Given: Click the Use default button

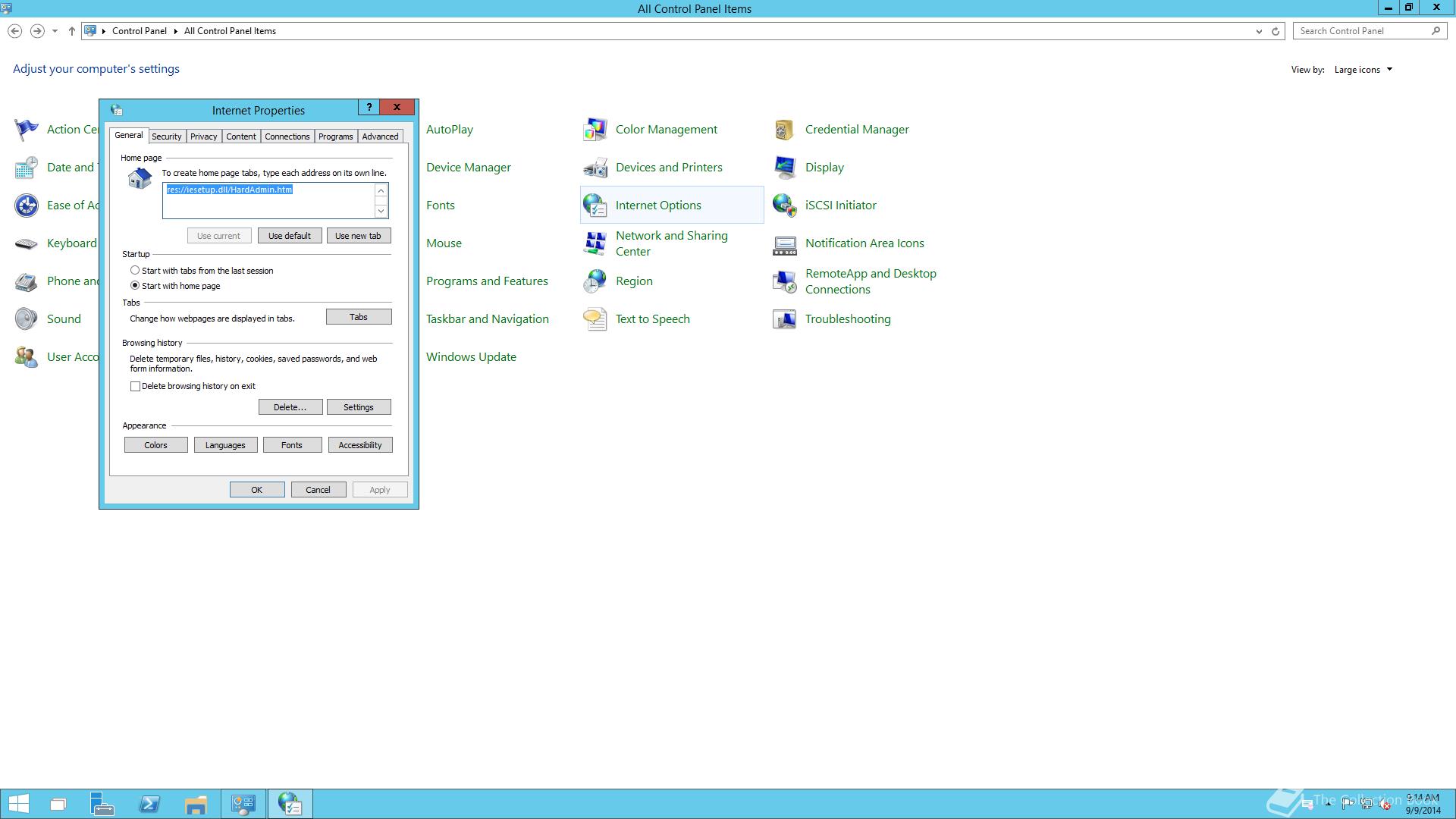Looking at the screenshot, I should (x=290, y=236).
